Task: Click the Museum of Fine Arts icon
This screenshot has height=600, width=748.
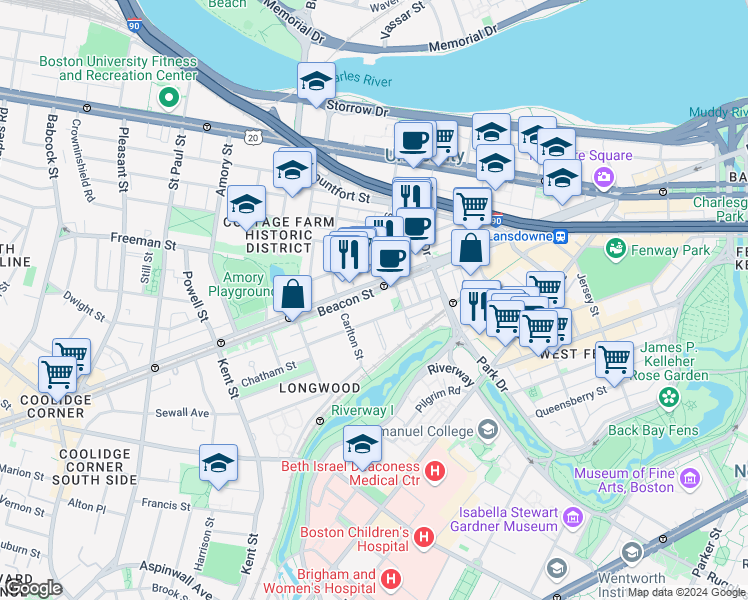Action: tap(690, 478)
